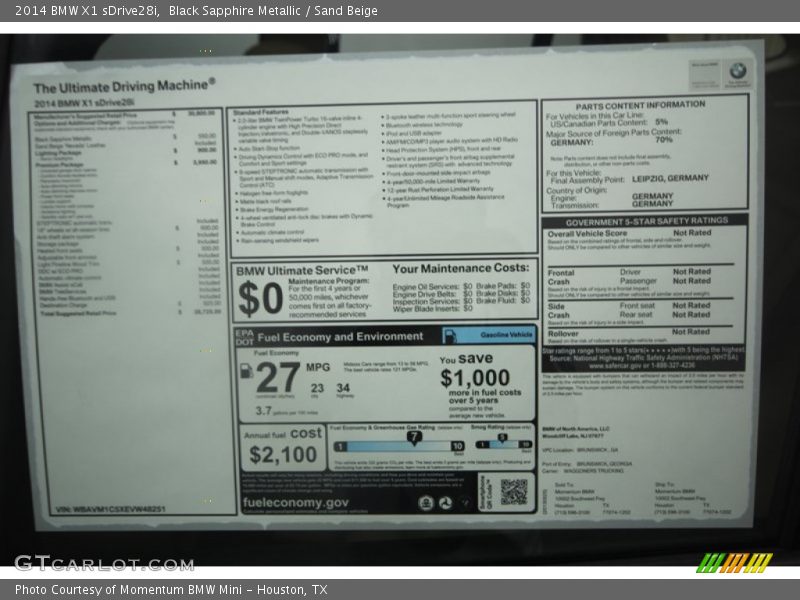Click the GTCARLOT.COM watermark logo
Image resolution: width=800 pixels, height=600 pixels.
[103, 563]
